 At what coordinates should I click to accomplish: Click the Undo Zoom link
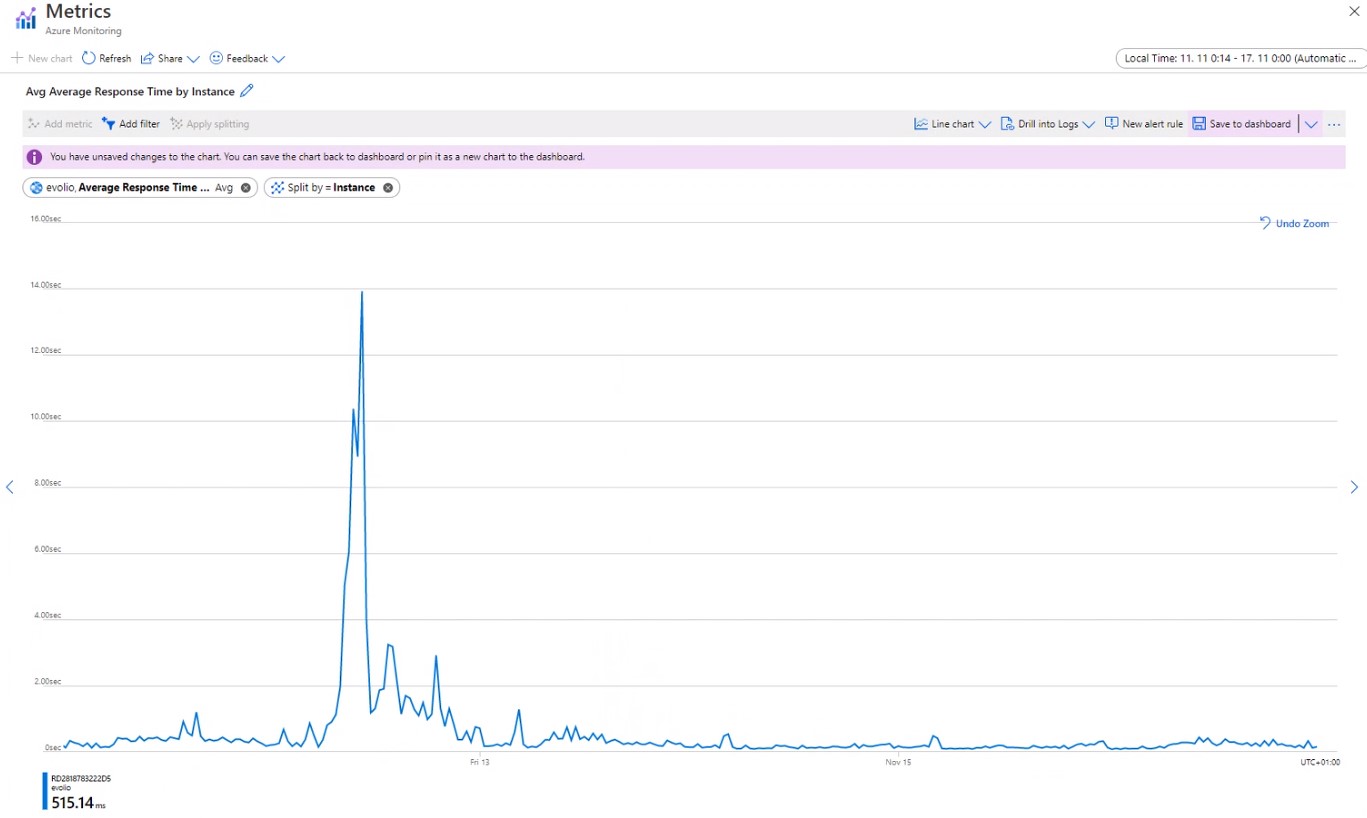click(x=1295, y=223)
